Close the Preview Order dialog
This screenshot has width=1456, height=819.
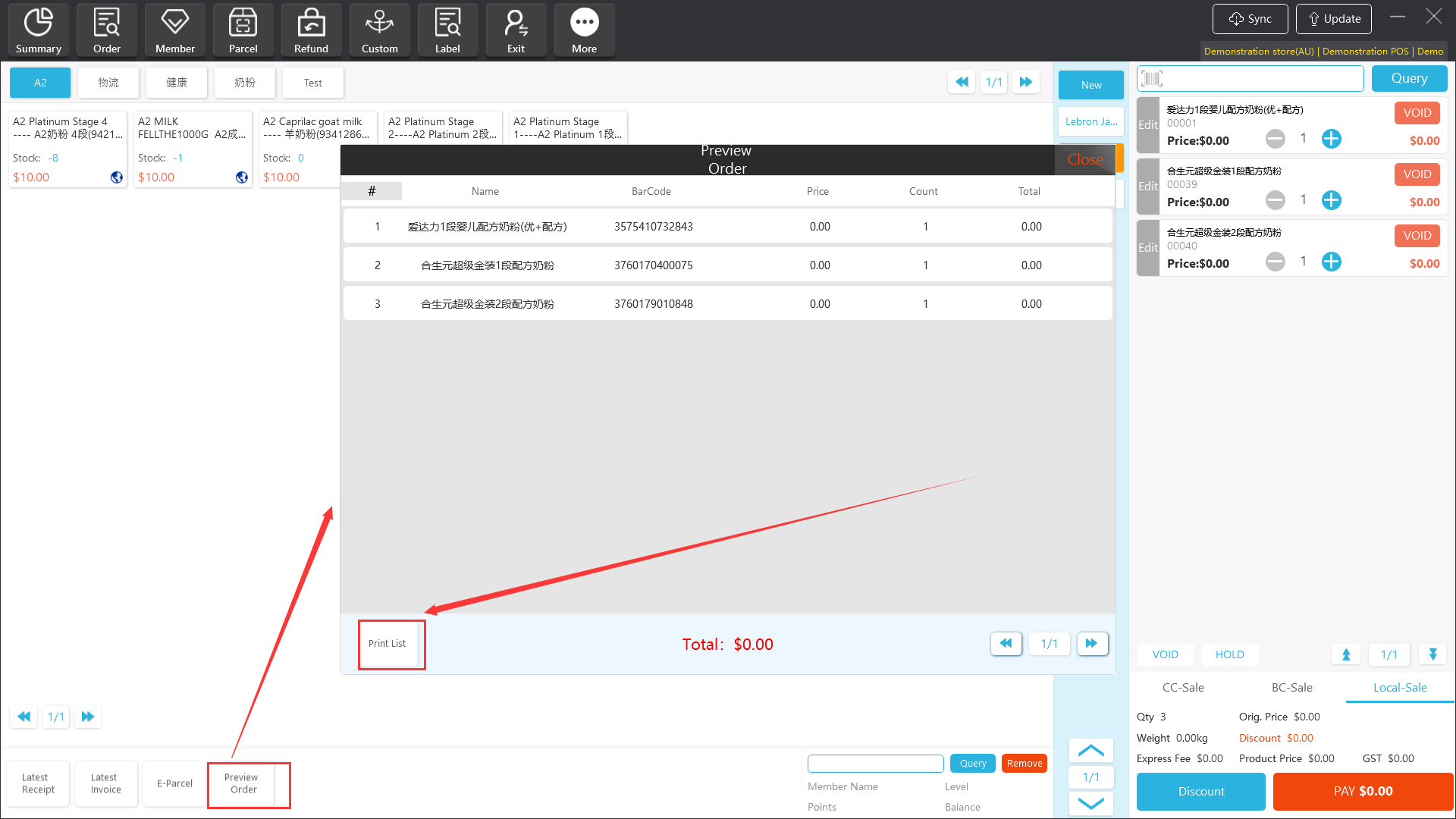click(x=1084, y=160)
